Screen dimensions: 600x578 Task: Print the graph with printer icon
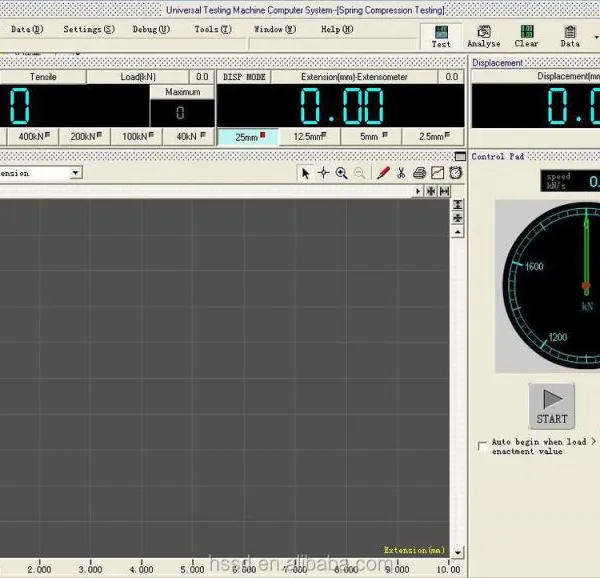(x=419, y=173)
